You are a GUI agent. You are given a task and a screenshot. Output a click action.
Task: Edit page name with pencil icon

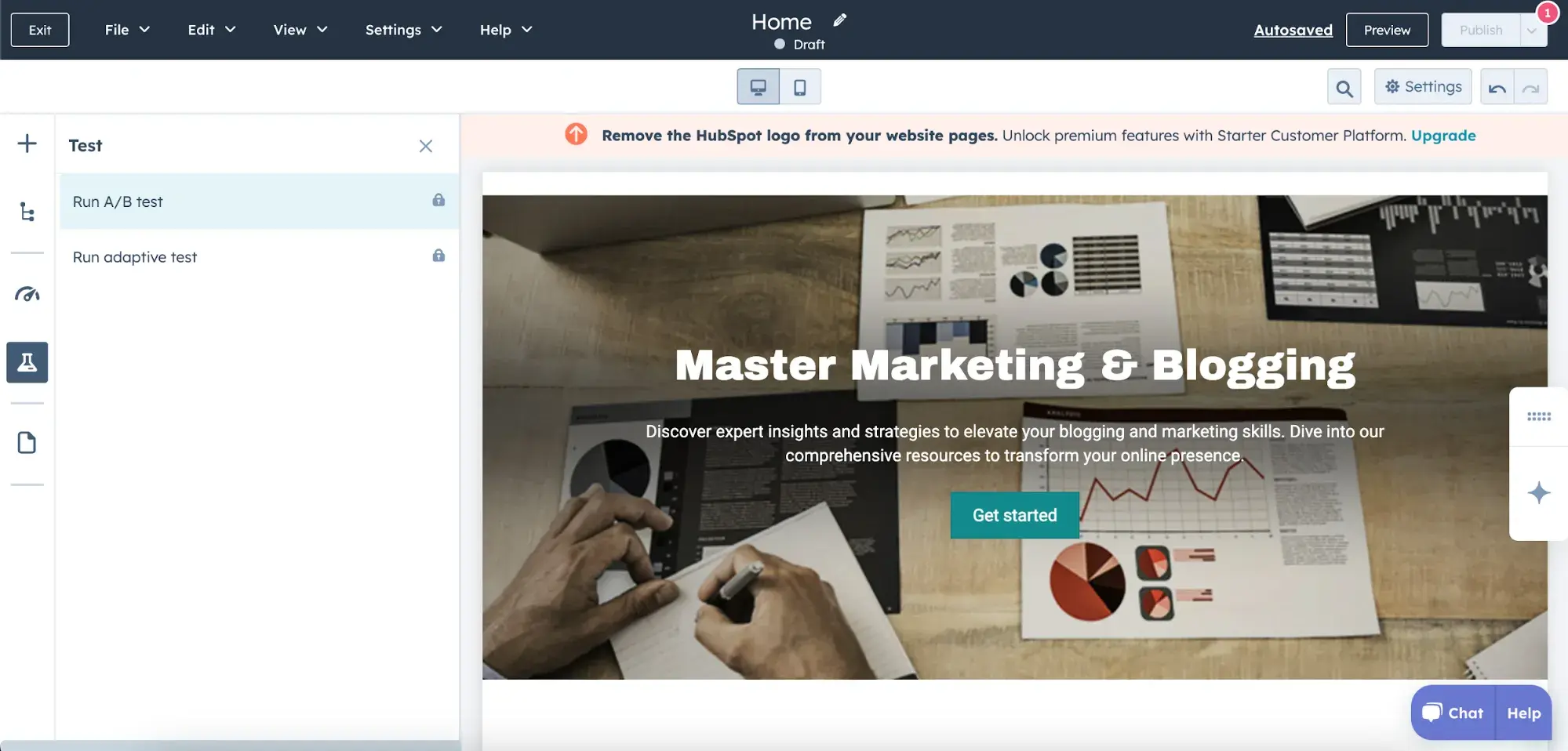[x=840, y=20]
